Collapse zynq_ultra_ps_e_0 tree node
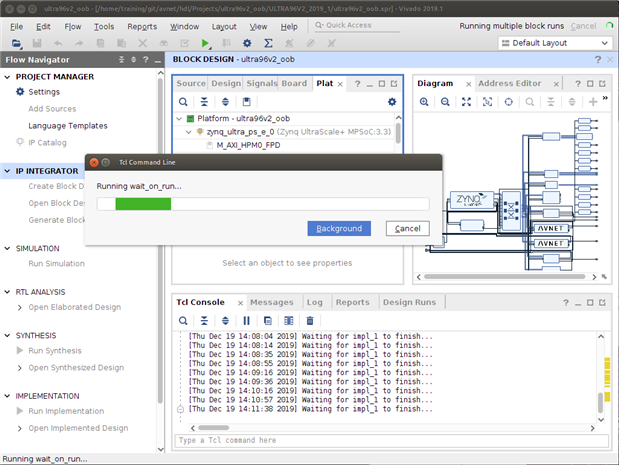 pyautogui.click(x=188, y=131)
